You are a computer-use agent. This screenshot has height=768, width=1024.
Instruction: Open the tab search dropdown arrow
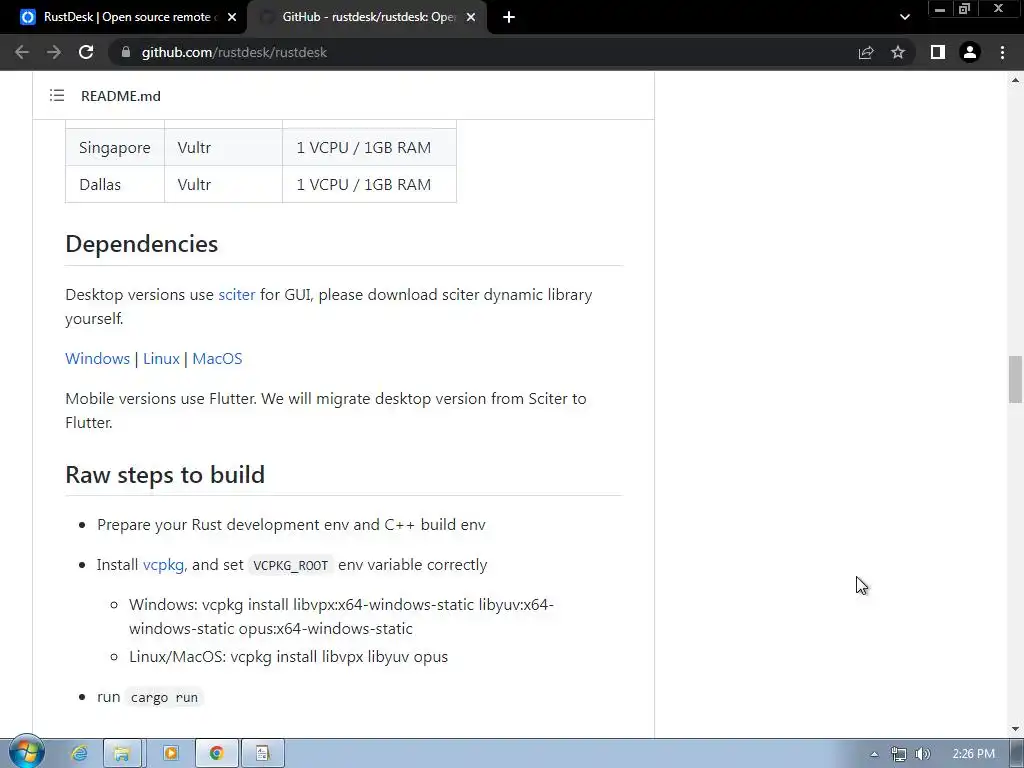[x=904, y=17]
